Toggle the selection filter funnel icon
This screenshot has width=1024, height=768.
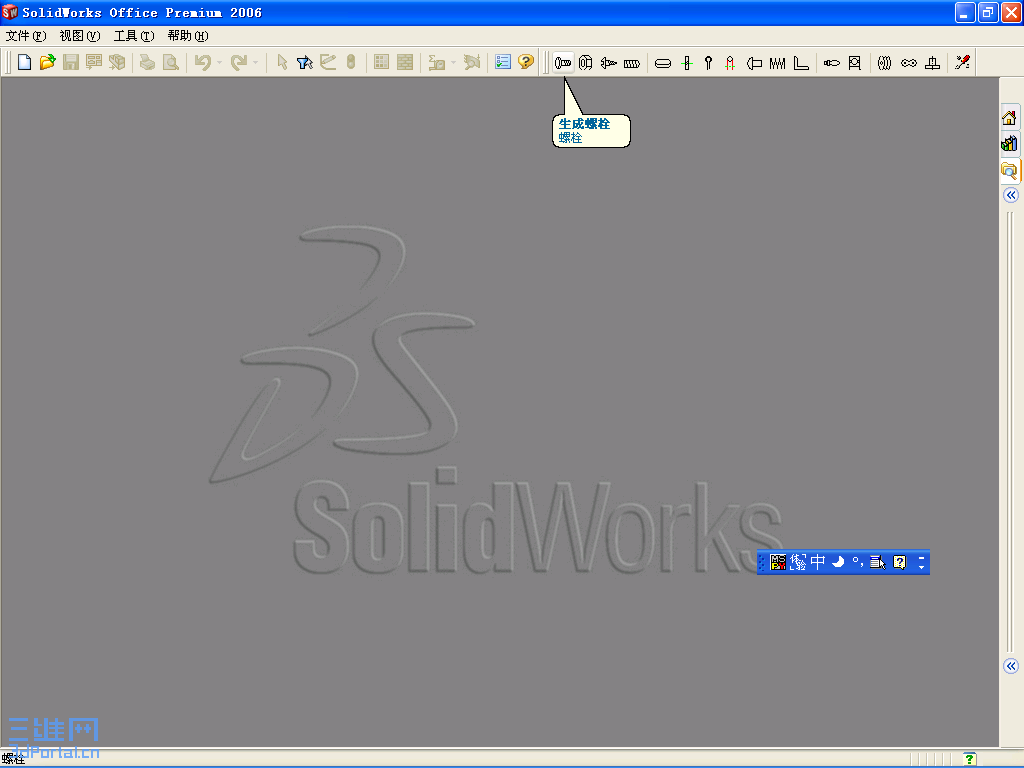pos(304,62)
